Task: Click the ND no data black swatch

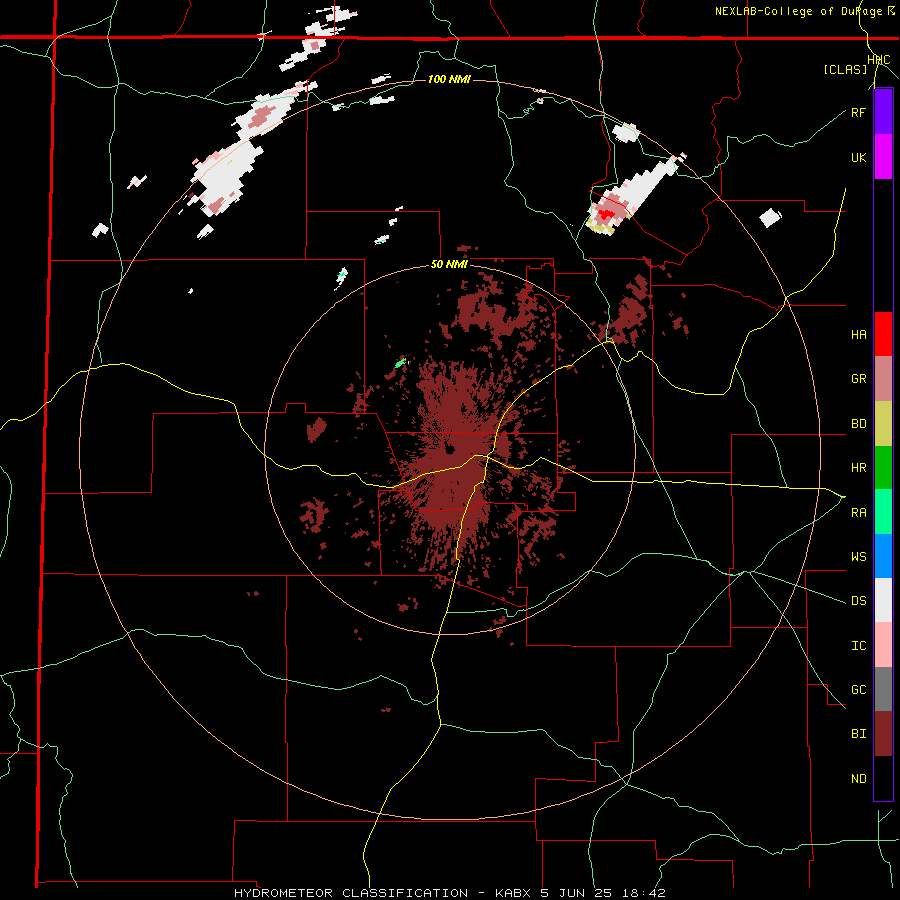Action: (x=883, y=778)
